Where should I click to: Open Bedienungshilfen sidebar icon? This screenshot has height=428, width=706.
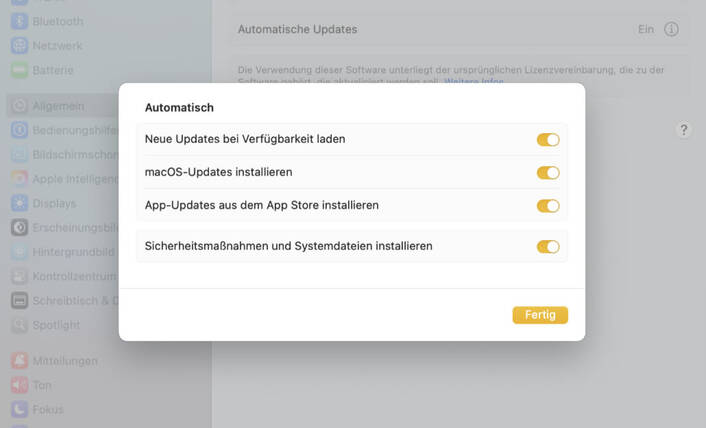(19, 130)
